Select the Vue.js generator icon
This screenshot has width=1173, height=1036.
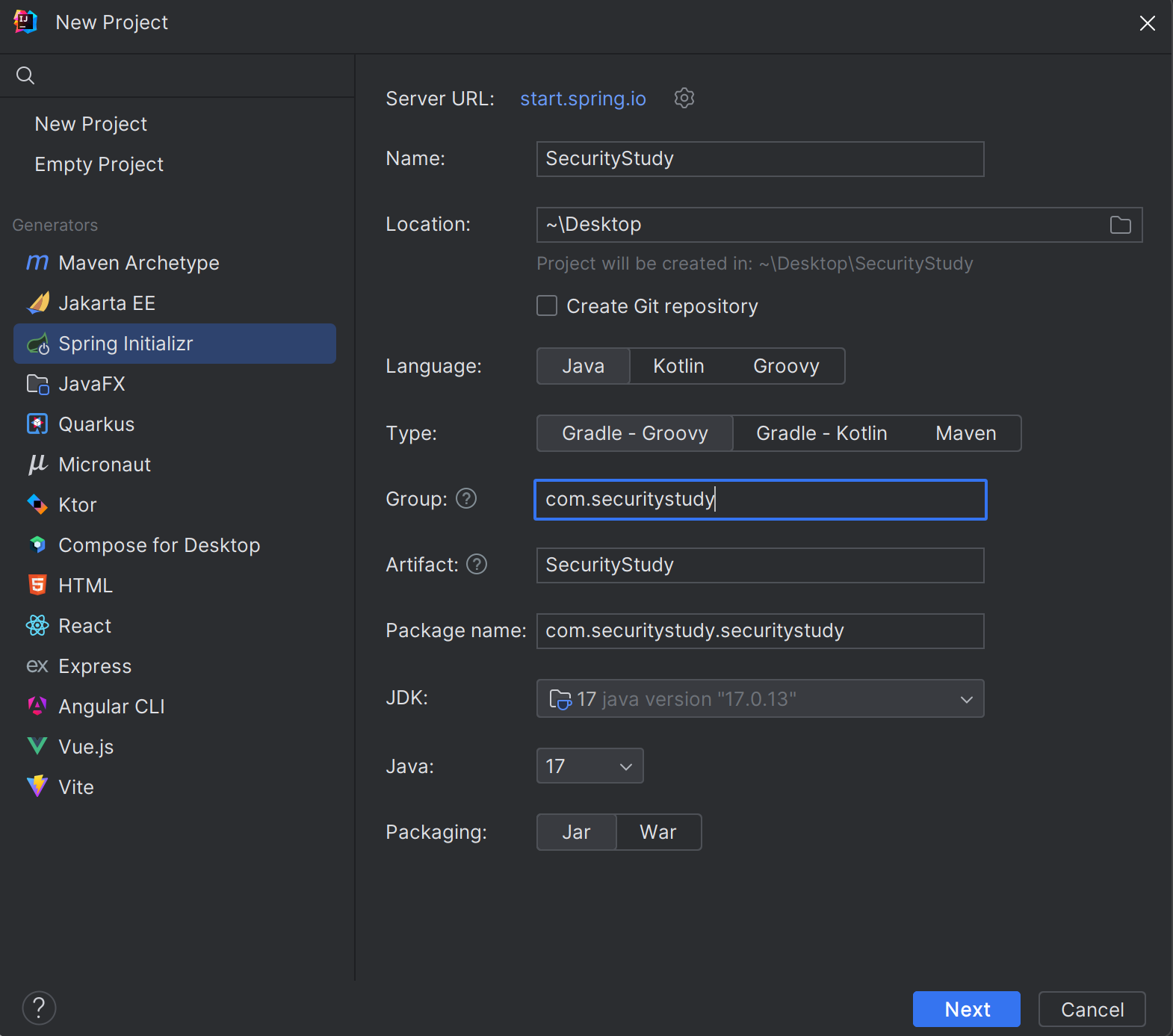[x=37, y=747]
